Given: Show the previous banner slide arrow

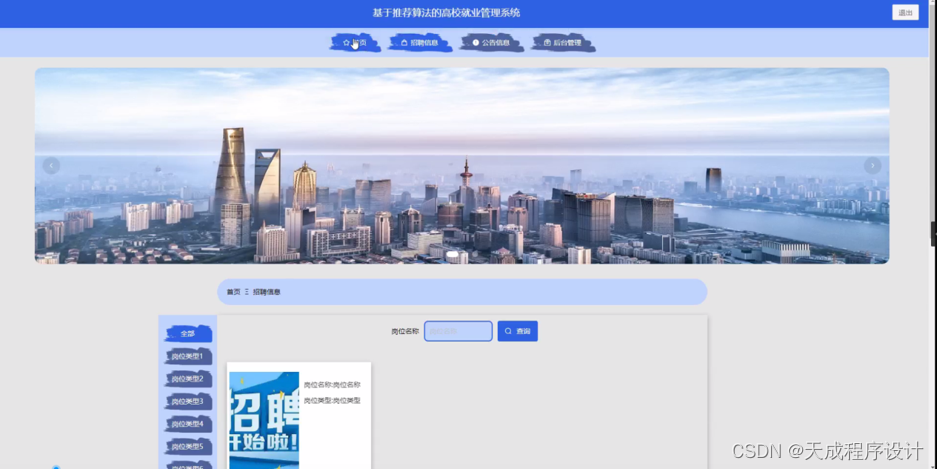Looking at the screenshot, I should 51,165.
